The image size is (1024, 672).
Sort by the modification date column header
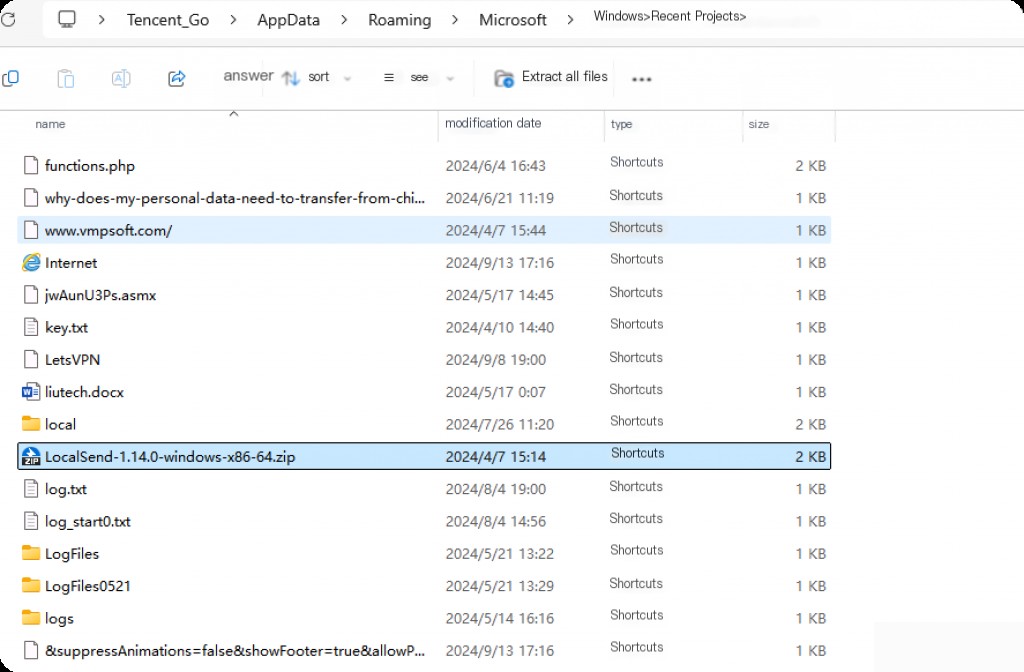493,123
